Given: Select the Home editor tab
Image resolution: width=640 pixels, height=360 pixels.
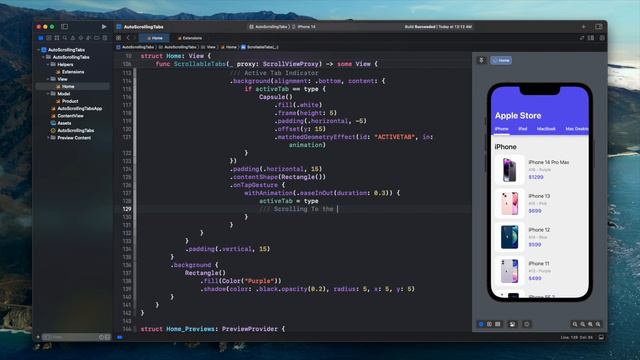Looking at the screenshot, I should pyautogui.click(x=154, y=38).
